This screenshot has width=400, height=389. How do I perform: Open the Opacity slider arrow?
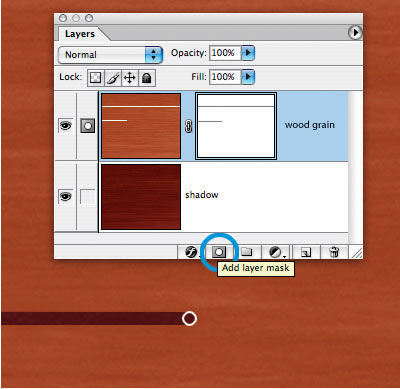pos(248,53)
